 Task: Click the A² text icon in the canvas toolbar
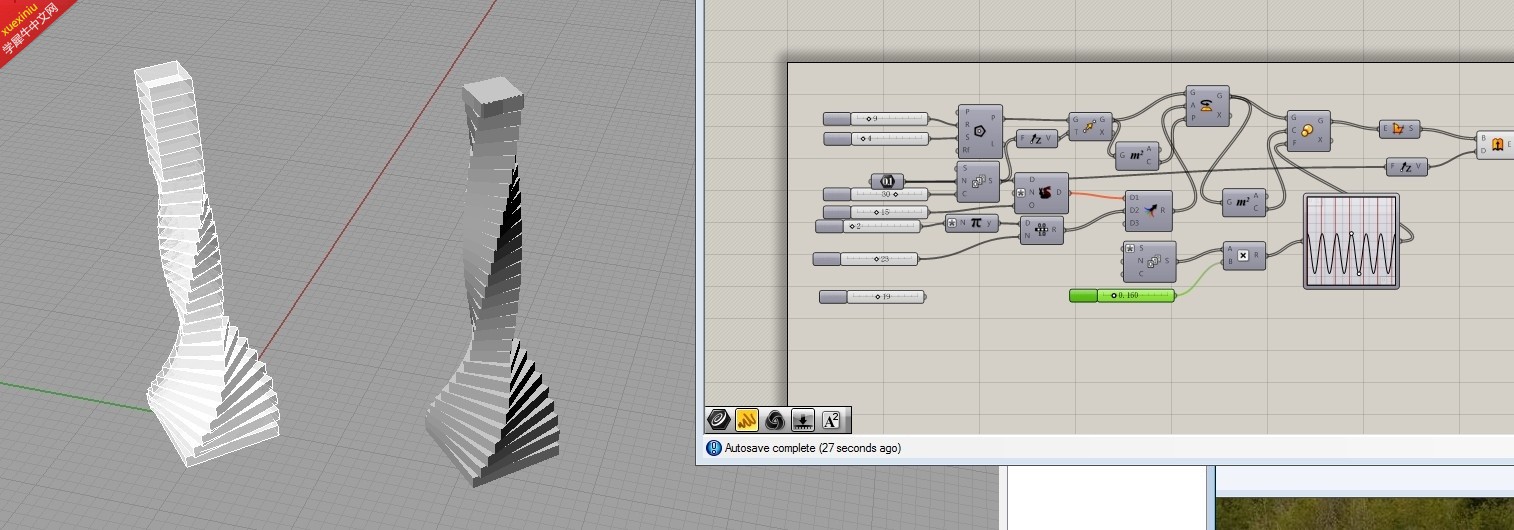(x=831, y=420)
